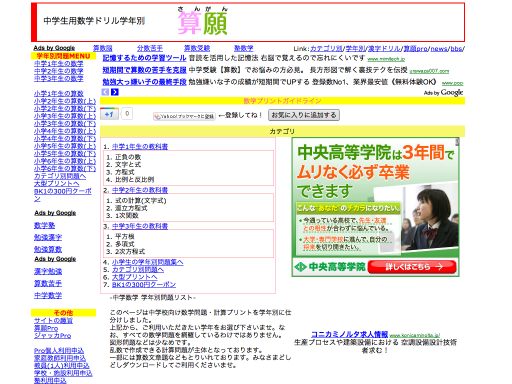The width and height of the screenshot is (512, 384).
Task: Open the 小学5年生の算数(上) sidebar link
Action: pos(65,146)
